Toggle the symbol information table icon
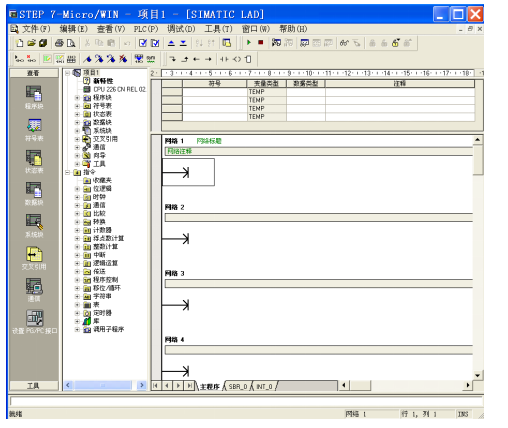This screenshot has width=508, height=428. click(x=71, y=59)
